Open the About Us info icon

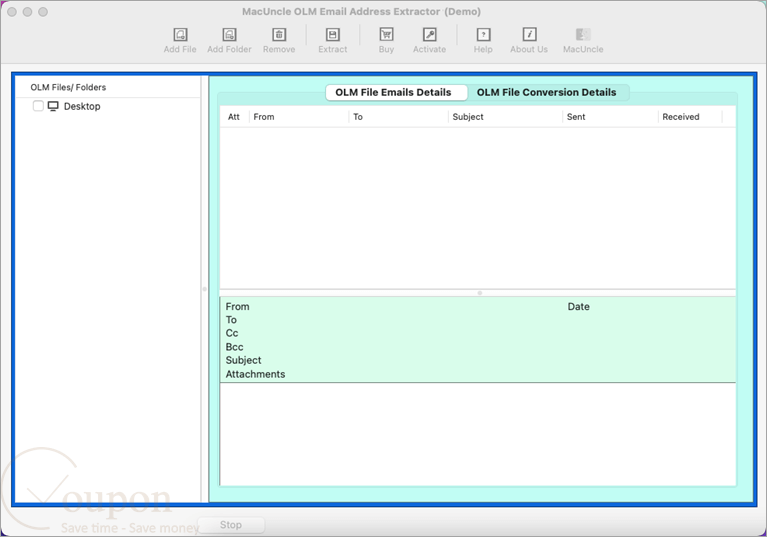[x=529, y=34]
